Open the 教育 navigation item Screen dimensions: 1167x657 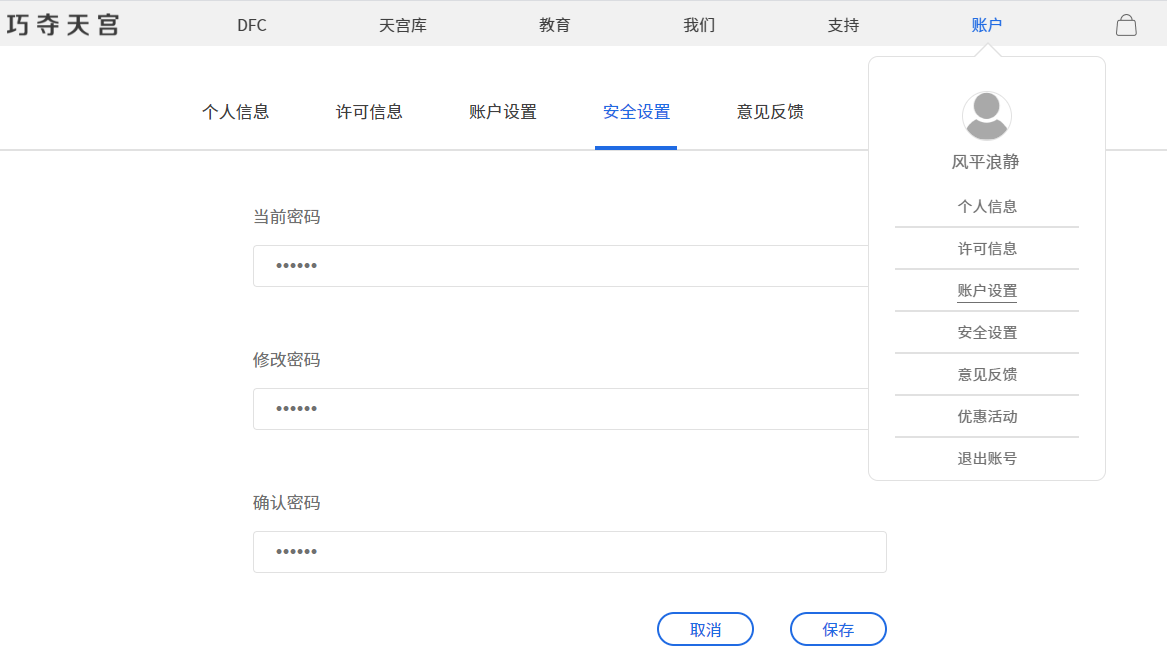[x=554, y=25]
